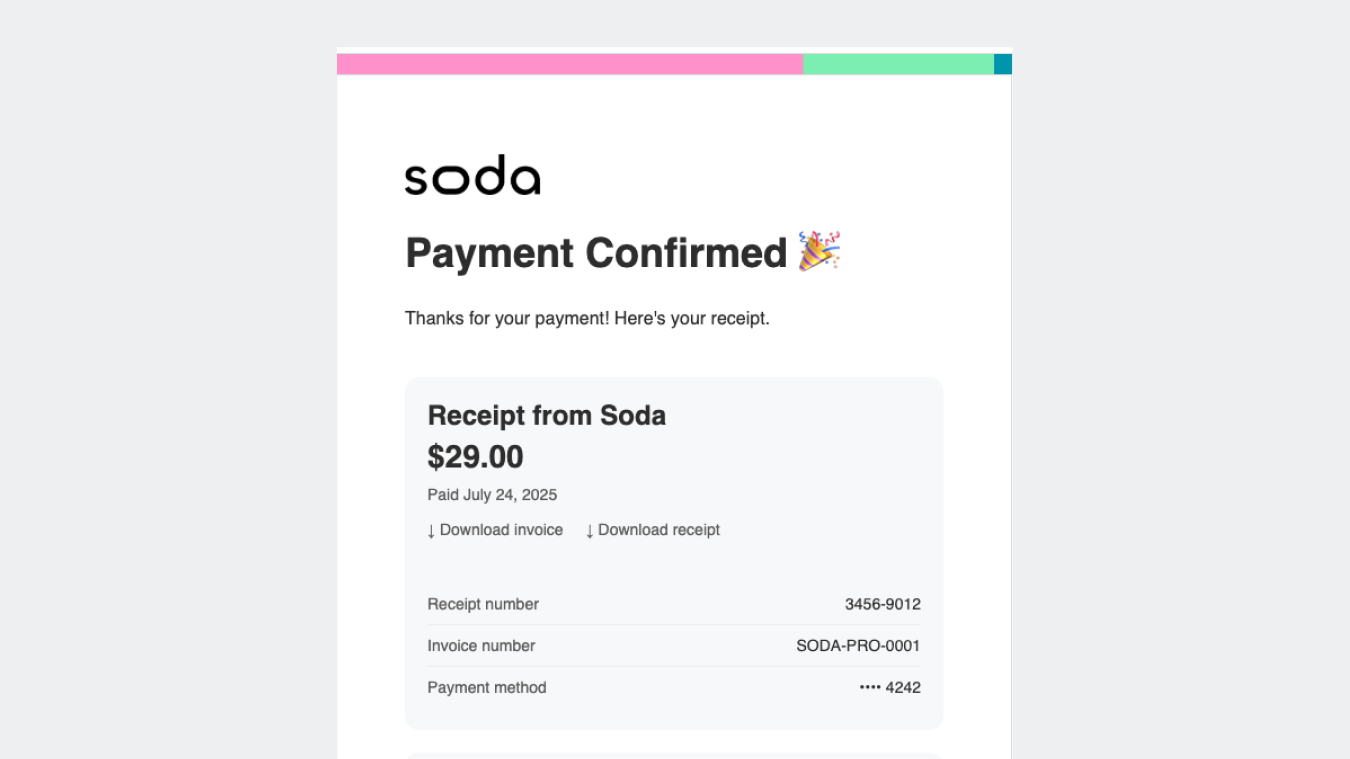Select the receipt number 3456-9012
1350x759 pixels.
[x=882, y=604]
